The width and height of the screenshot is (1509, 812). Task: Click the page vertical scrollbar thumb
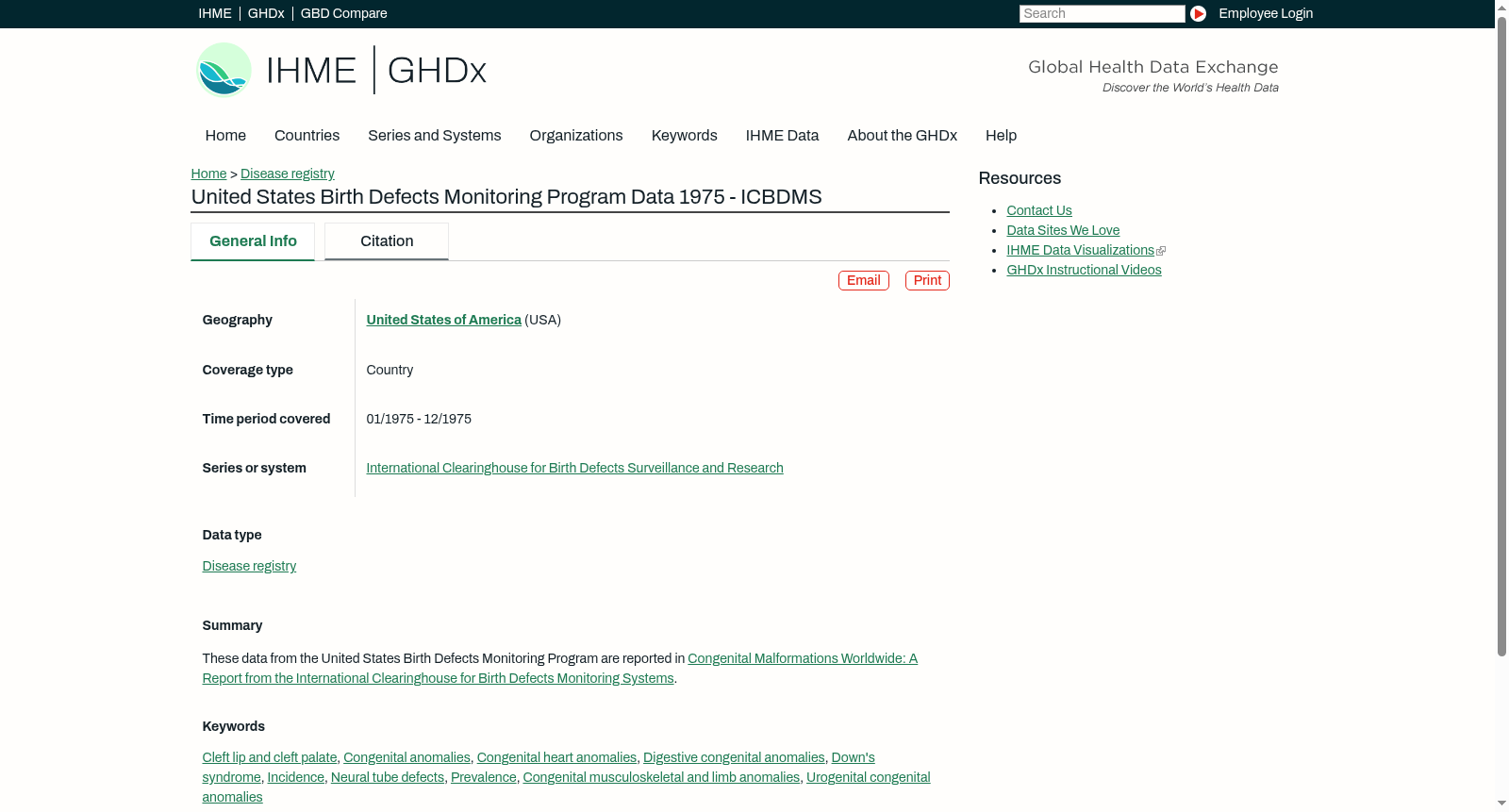1501,335
